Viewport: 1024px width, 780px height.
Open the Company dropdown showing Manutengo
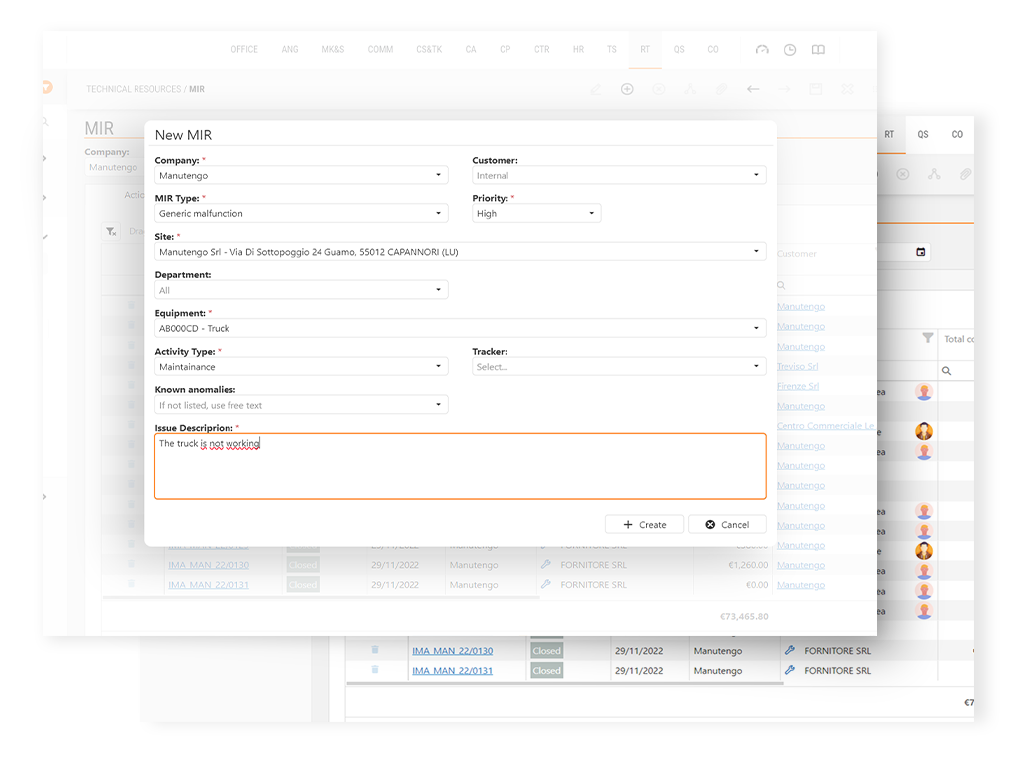[x=301, y=176]
